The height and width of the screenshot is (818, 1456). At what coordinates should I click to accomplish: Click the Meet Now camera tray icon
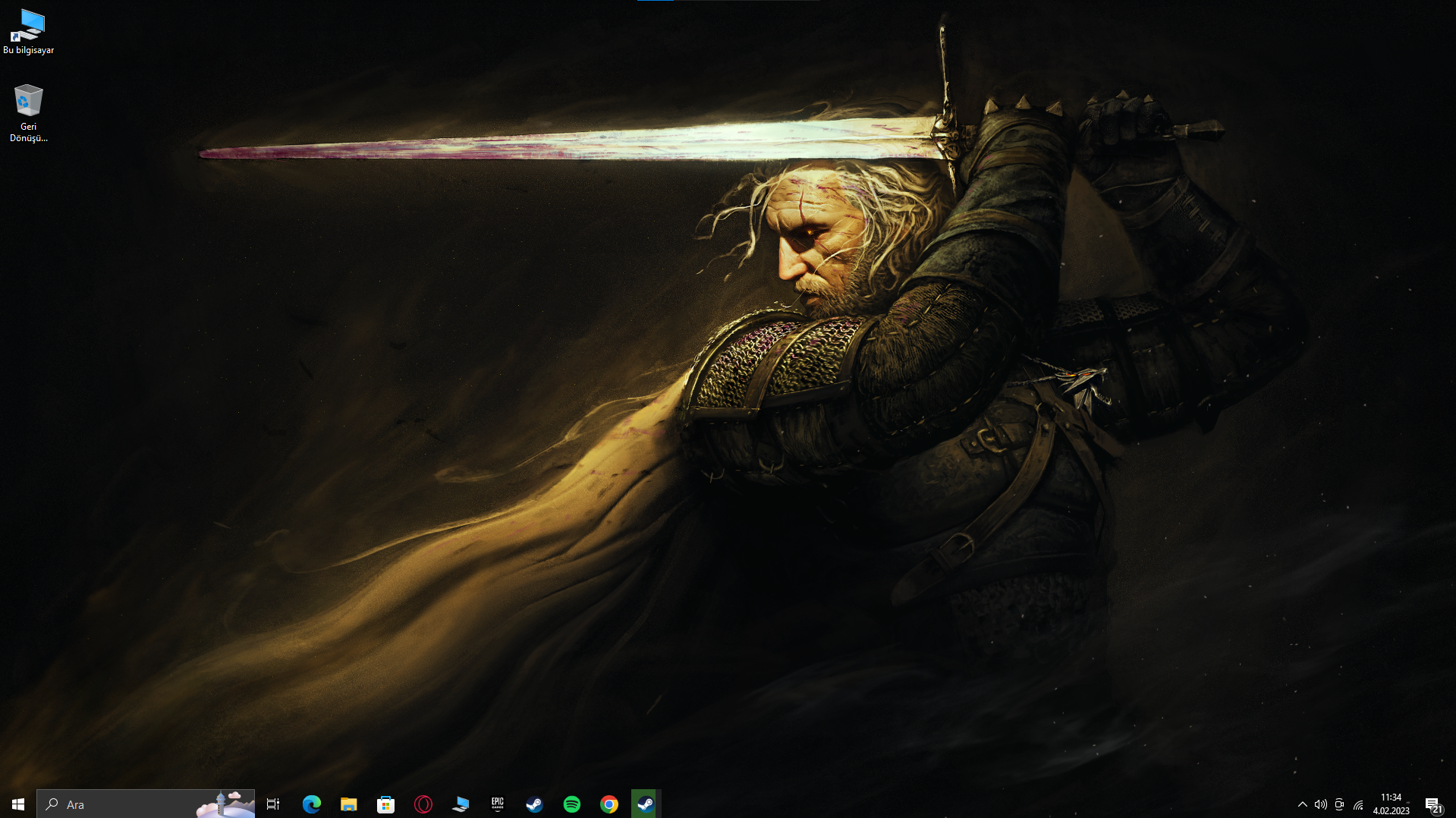(x=1339, y=804)
